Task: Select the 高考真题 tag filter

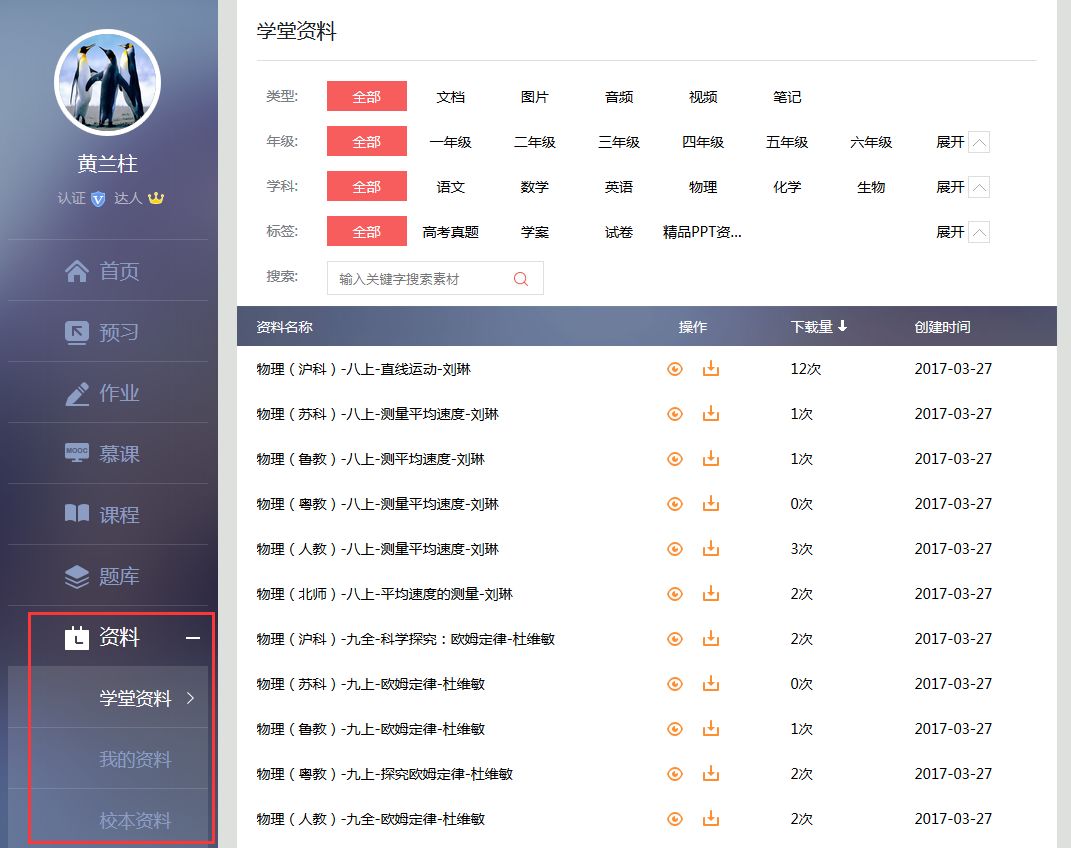Action: [452, 231]
